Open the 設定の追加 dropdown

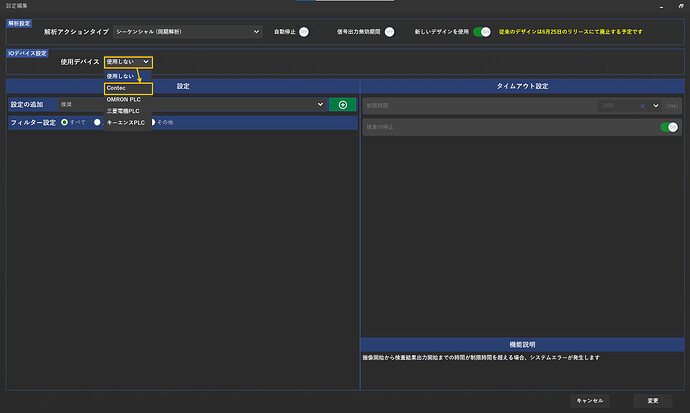[193, 105]
